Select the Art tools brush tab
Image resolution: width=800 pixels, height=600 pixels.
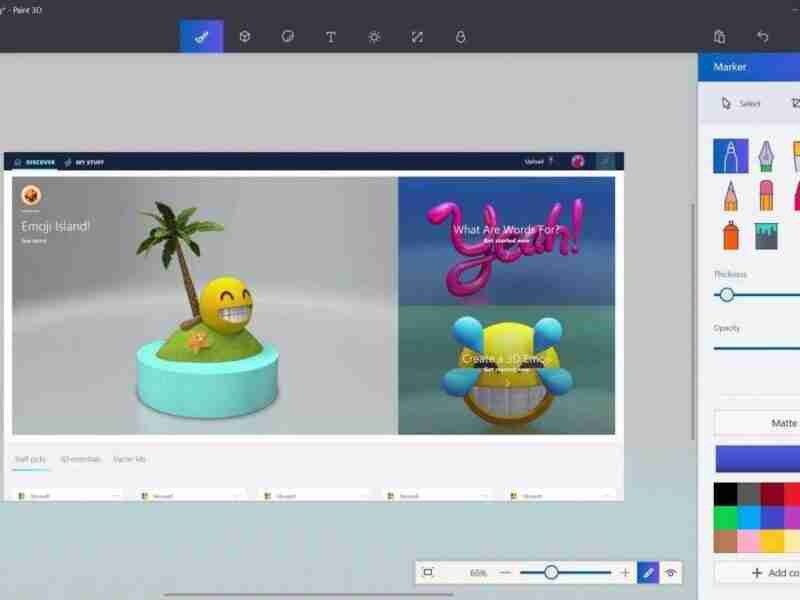tap(201, 37)
